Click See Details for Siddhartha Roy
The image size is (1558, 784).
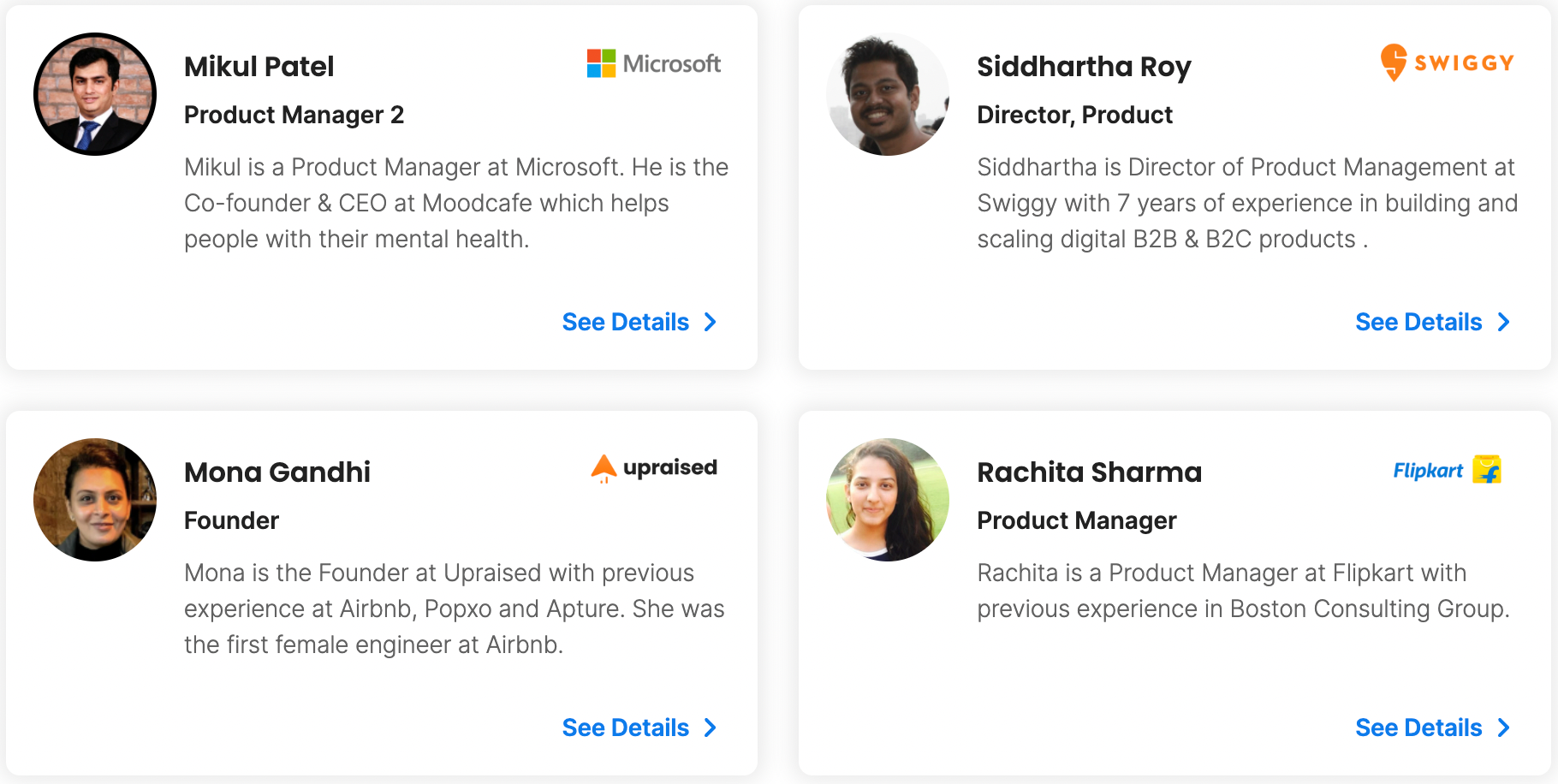(1418, 322)
